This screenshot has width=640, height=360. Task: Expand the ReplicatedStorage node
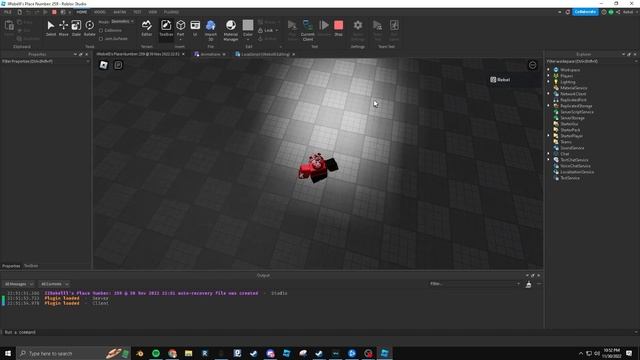[549, 106]
